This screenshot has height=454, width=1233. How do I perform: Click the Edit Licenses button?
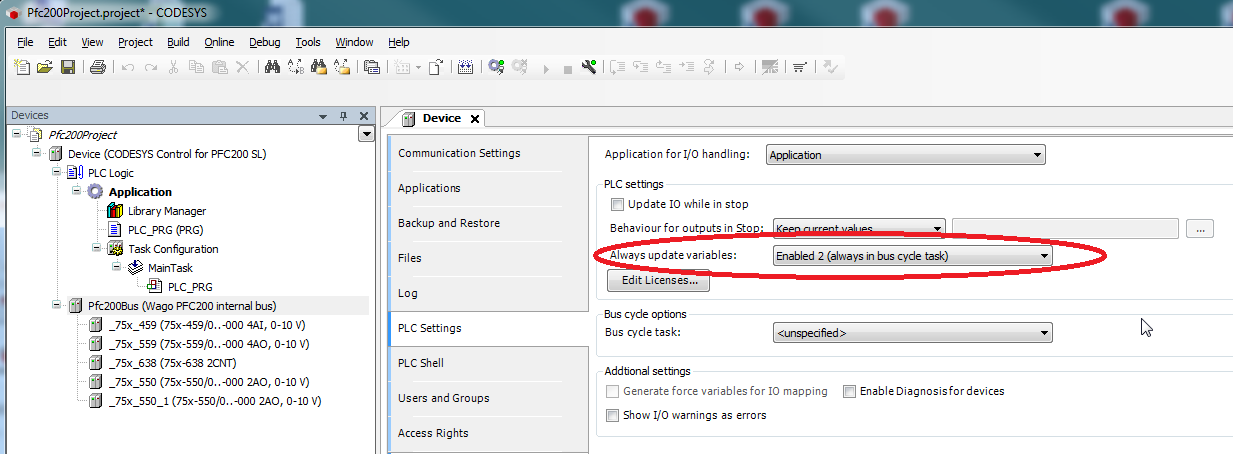click(x=659, y=281)
